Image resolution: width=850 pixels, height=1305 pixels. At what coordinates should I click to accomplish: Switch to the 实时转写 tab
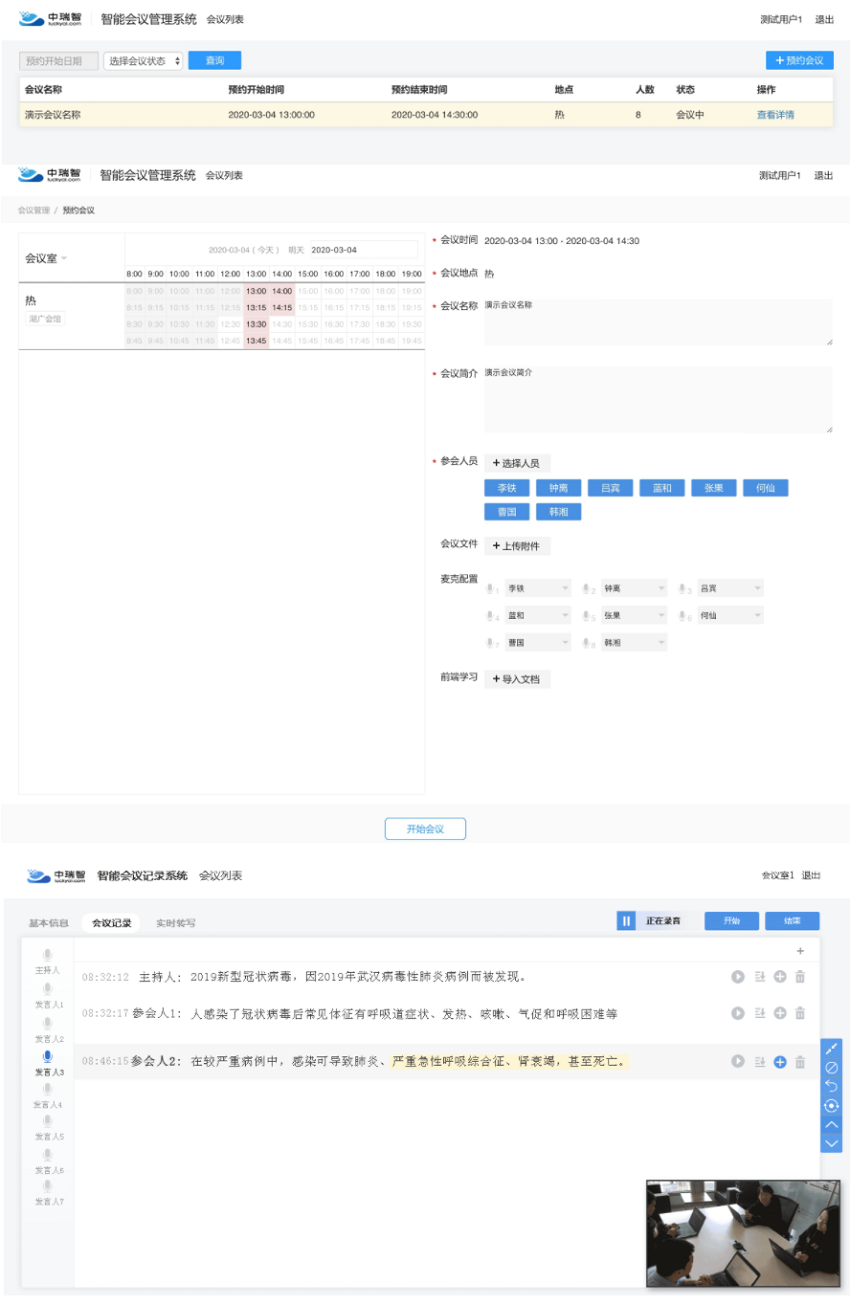click(175, 923)
